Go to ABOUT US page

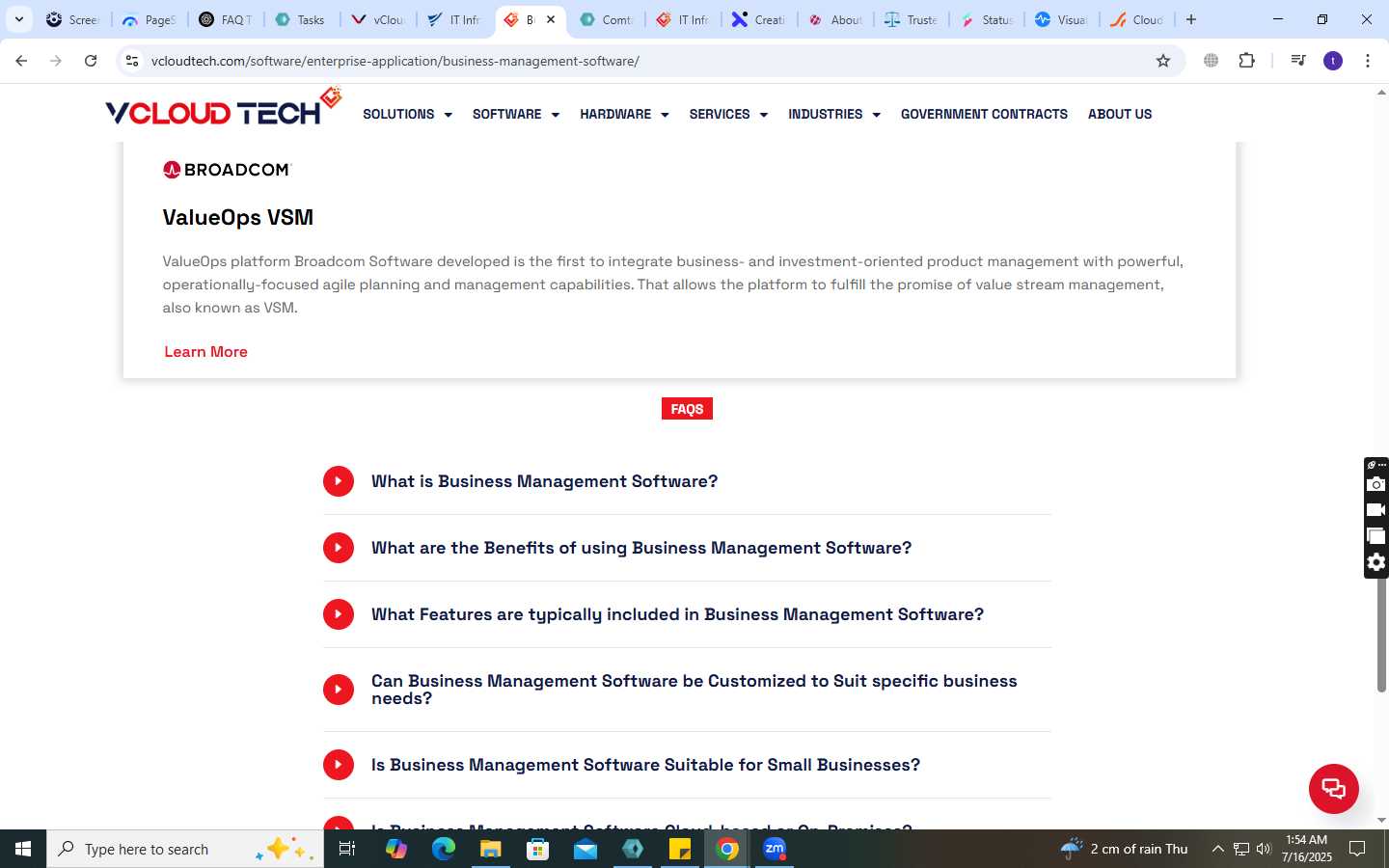pos(1120,114)
